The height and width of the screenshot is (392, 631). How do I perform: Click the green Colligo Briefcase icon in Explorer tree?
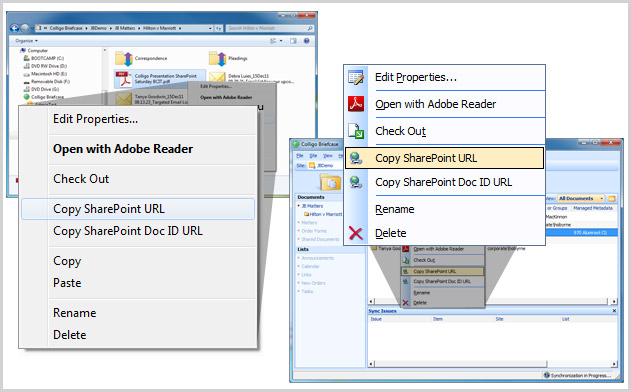click(27, 97)
